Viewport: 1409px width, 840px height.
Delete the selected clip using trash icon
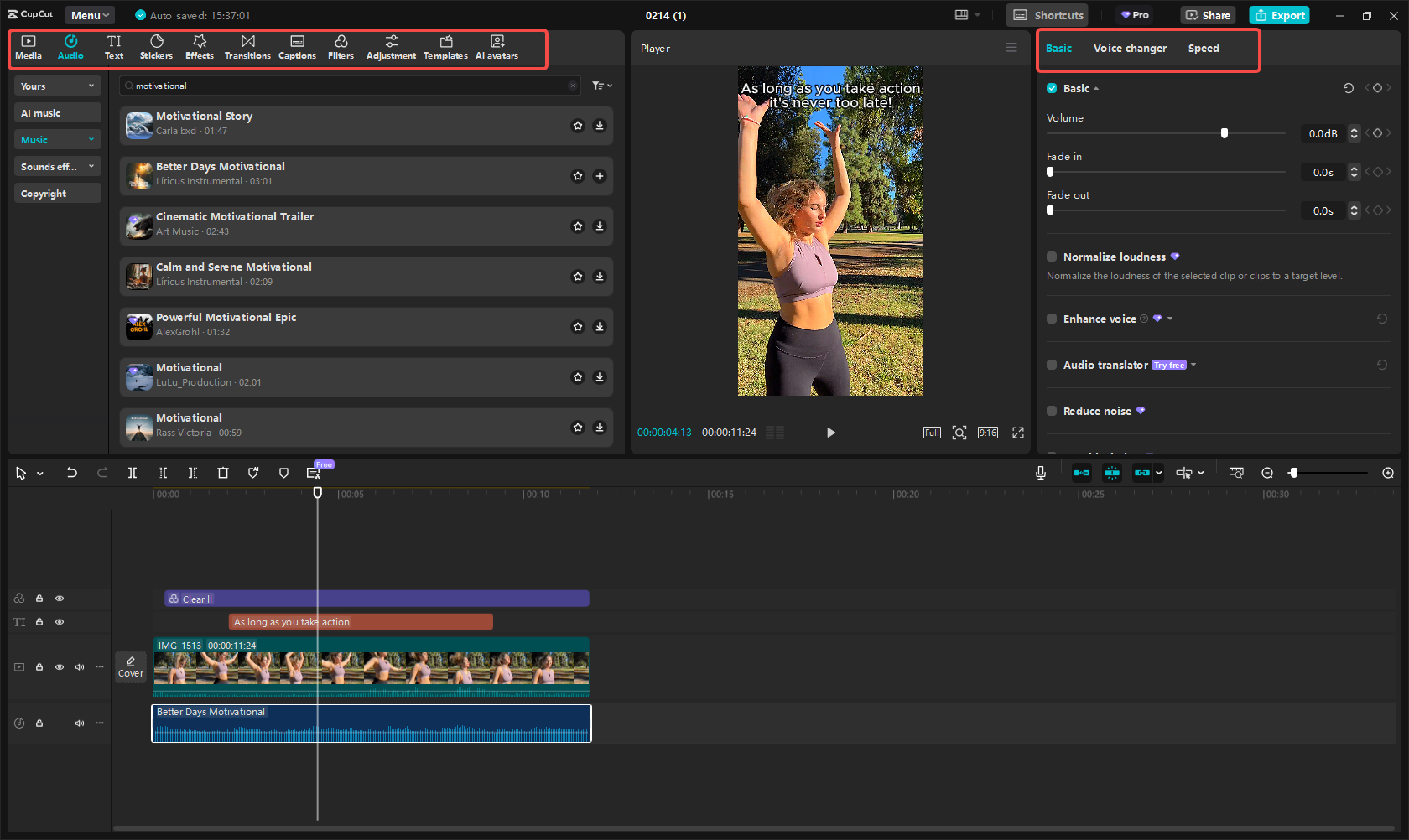(x=223, y=474)
